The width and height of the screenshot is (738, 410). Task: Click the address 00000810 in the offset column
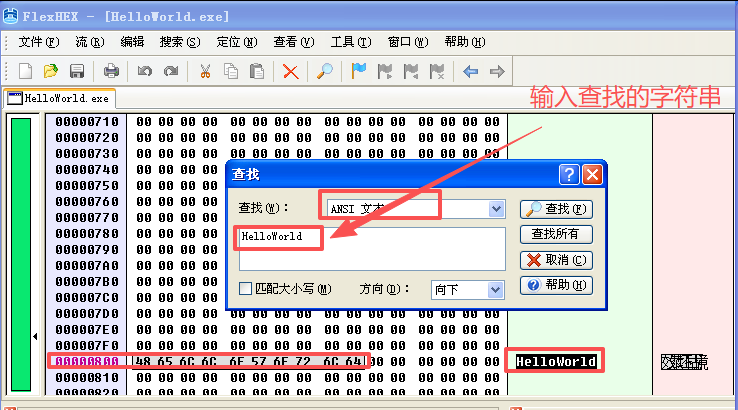(x=87, y=378)
